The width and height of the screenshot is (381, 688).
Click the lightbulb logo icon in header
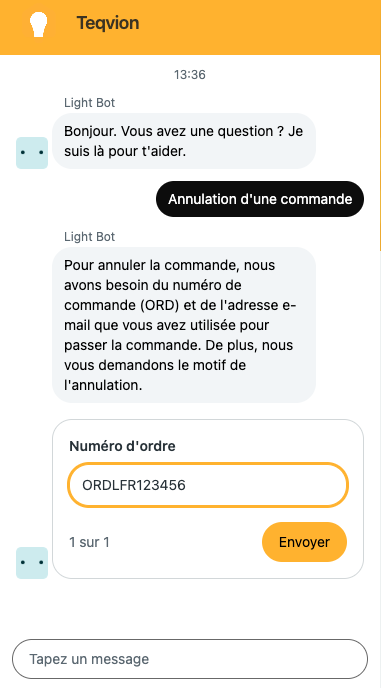click(39, 24)
